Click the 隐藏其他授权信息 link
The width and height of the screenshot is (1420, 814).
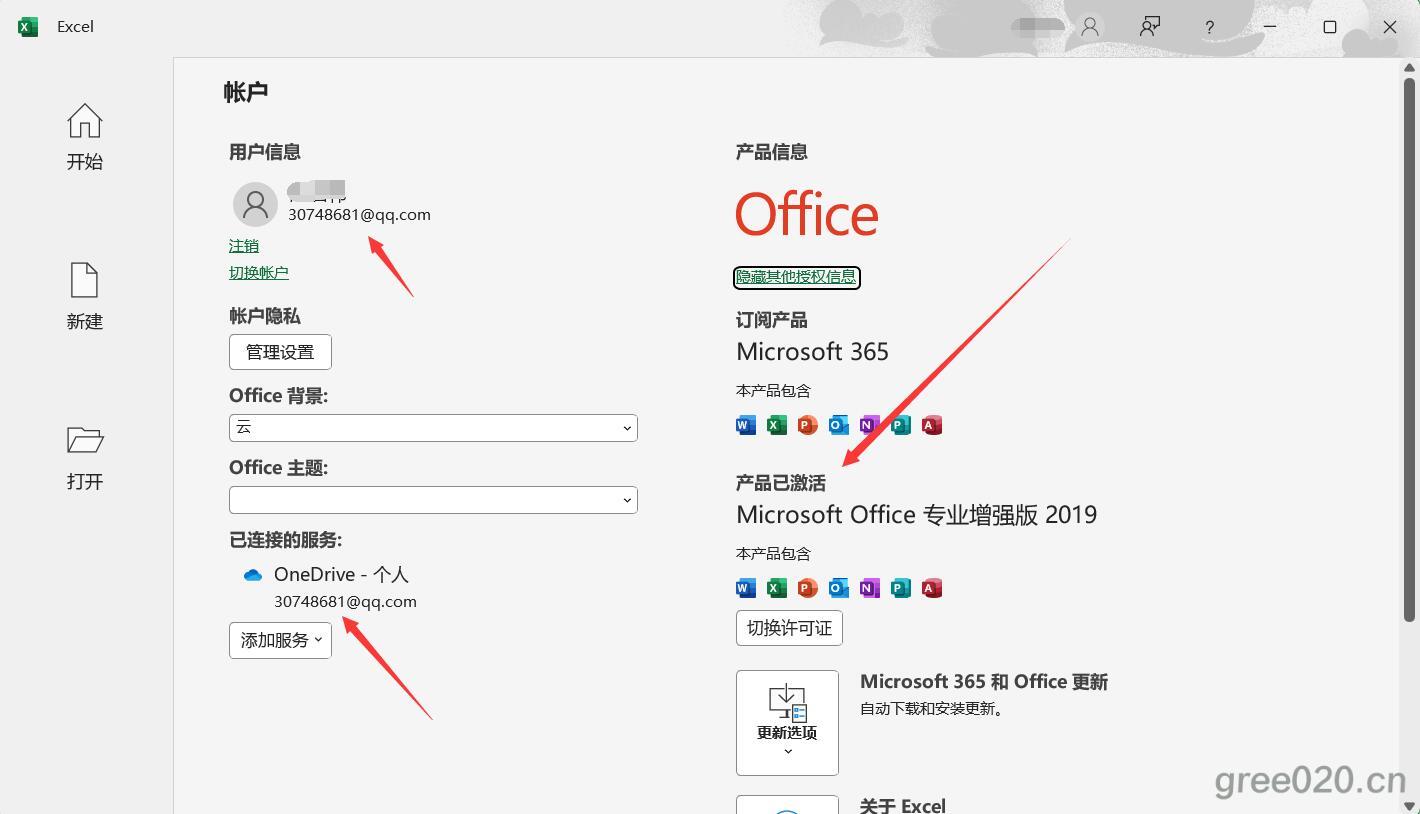(x=796, y=277)
